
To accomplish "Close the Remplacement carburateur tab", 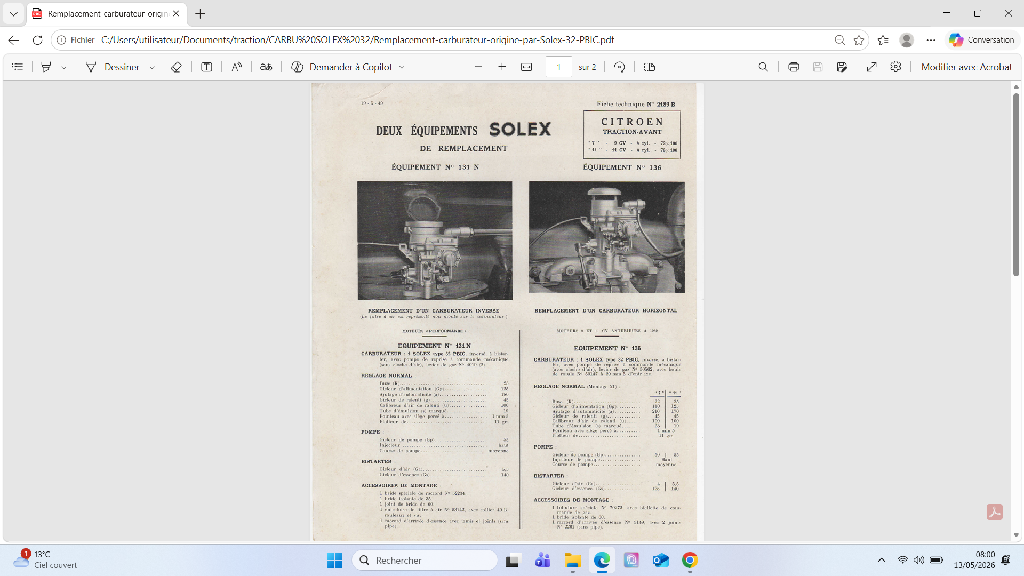I will [176, 14].
